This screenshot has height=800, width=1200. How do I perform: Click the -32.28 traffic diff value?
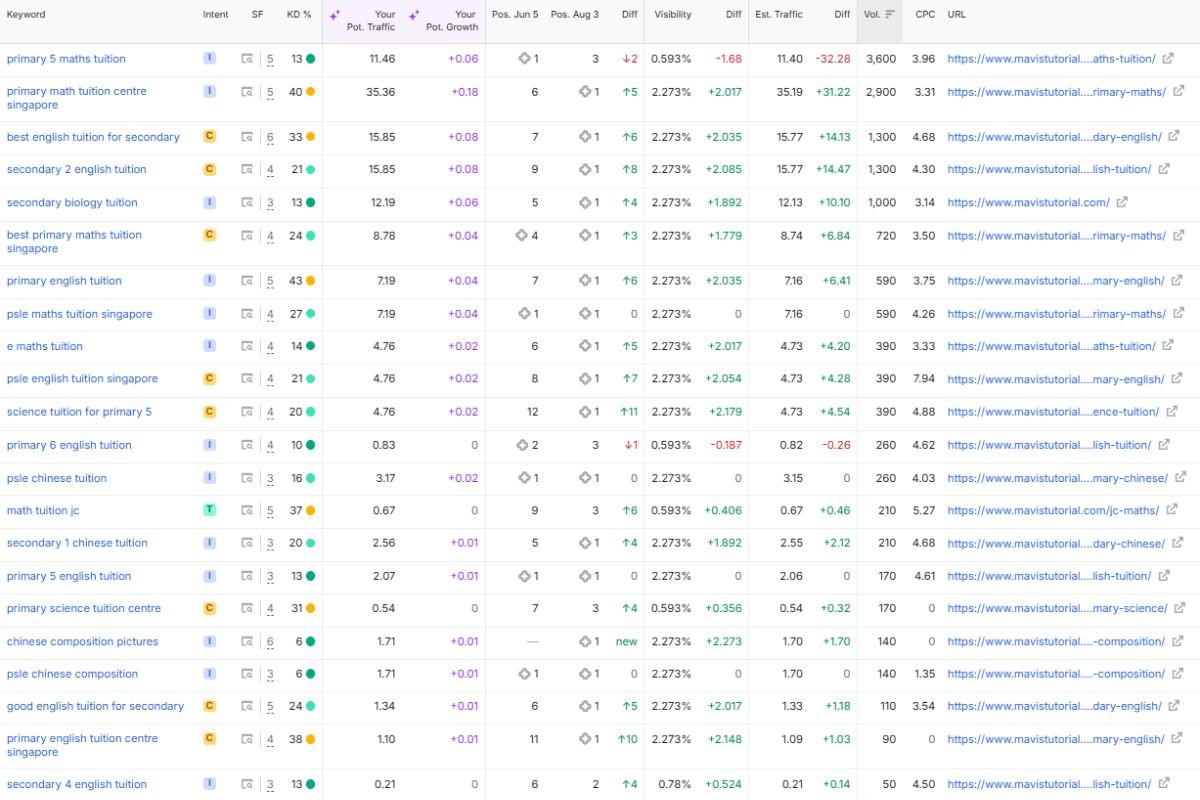832,59
